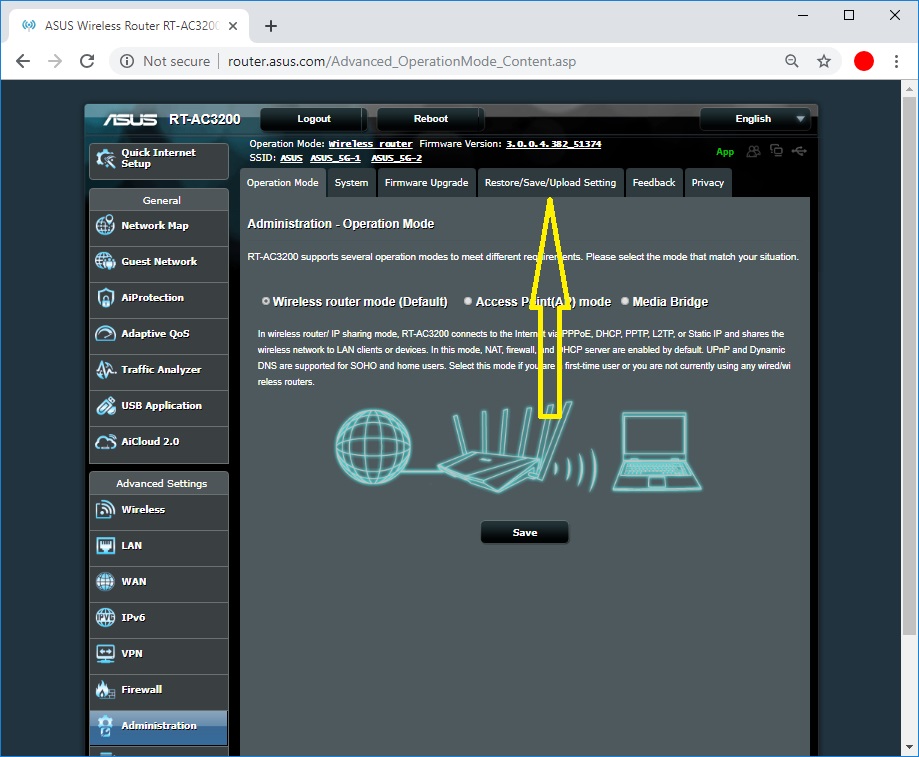Select Media Bridge mode
The width and height of the screenshot is (919, 757).
tap(625, 301)
